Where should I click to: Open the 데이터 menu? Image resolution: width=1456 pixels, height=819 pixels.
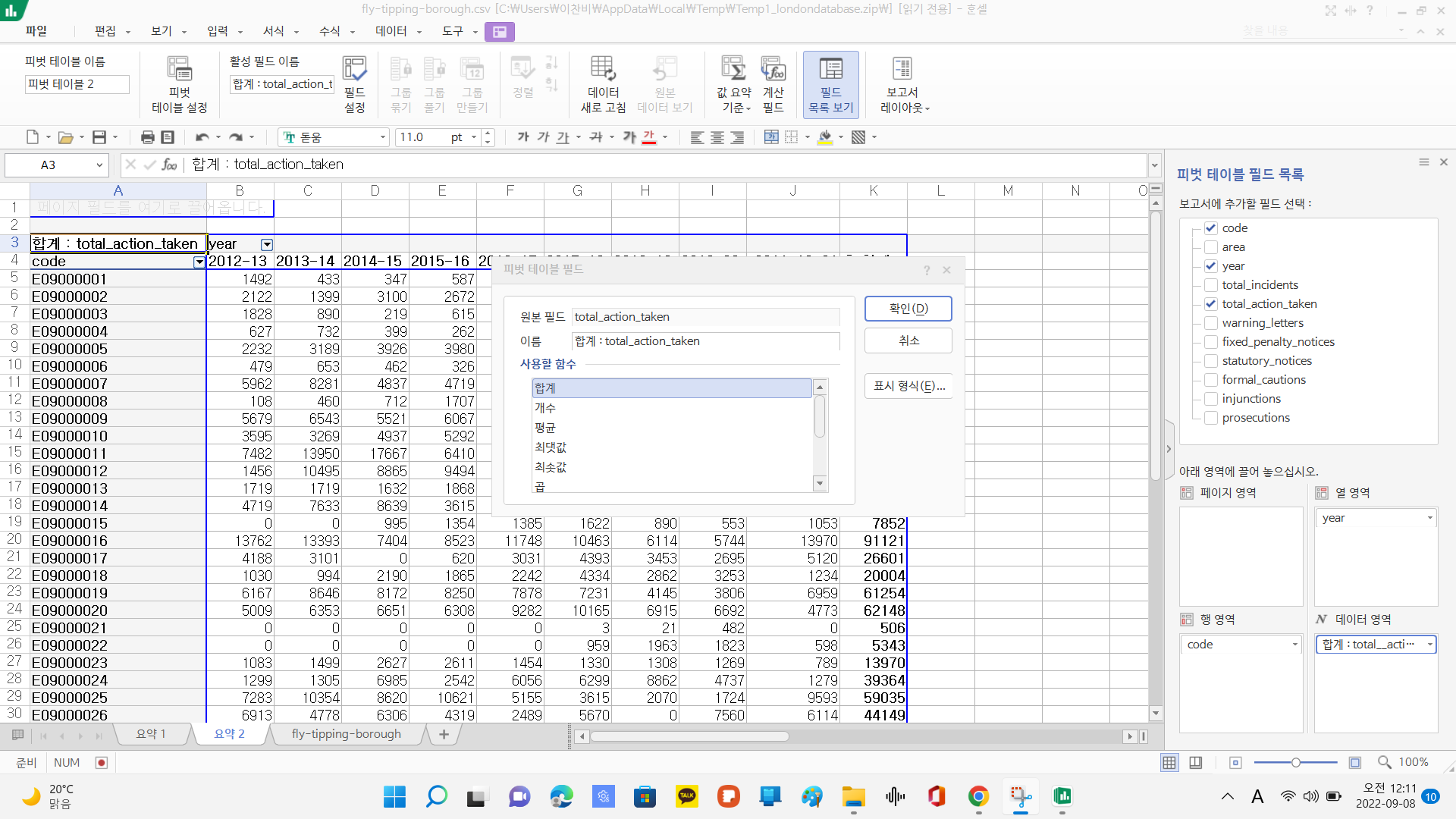391,31
